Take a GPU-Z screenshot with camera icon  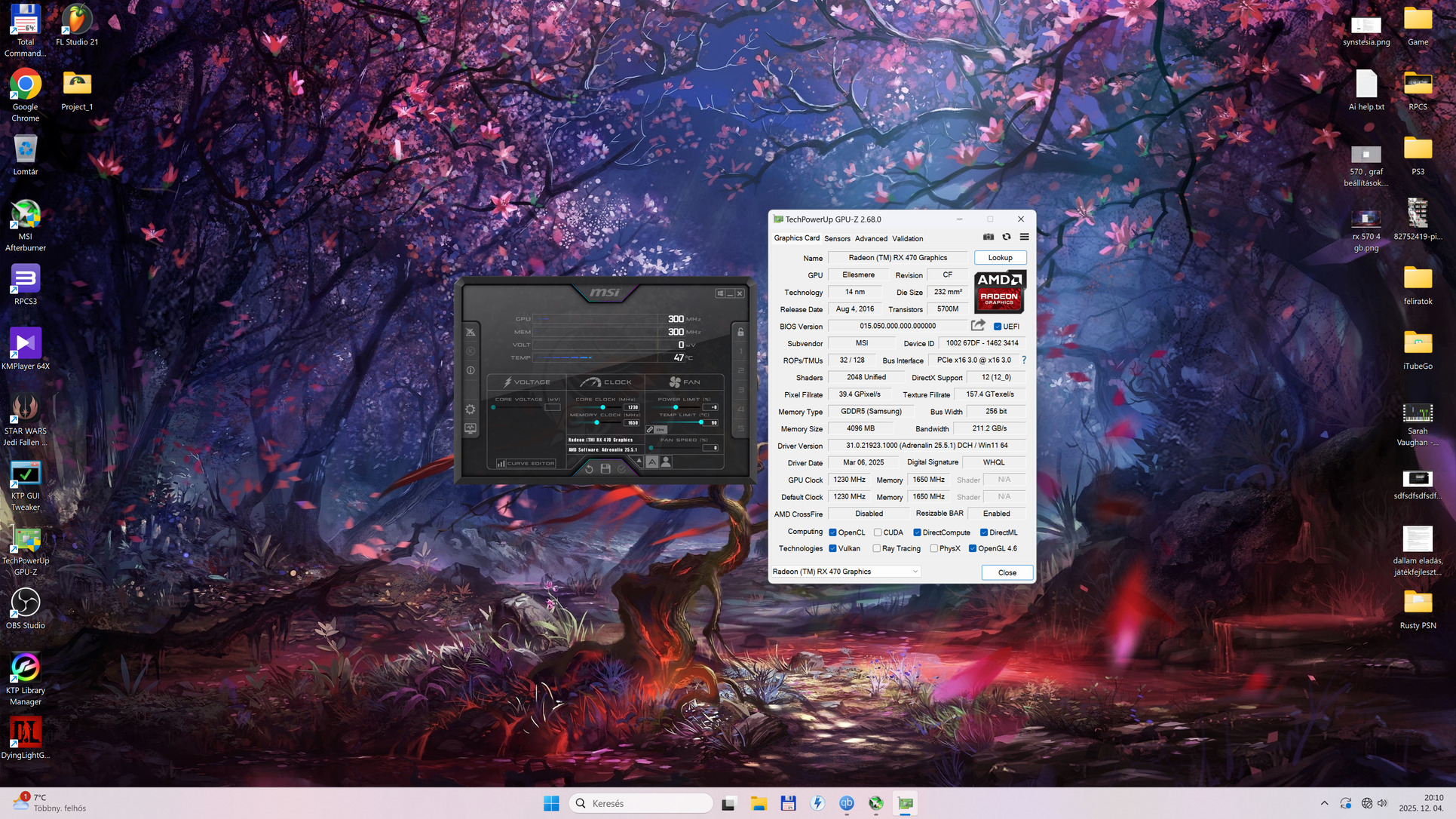[x=989, y=237]
